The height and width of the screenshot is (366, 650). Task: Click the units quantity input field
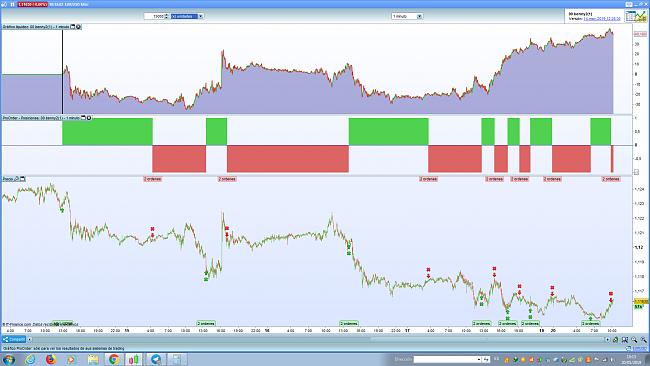pos(154,16)
